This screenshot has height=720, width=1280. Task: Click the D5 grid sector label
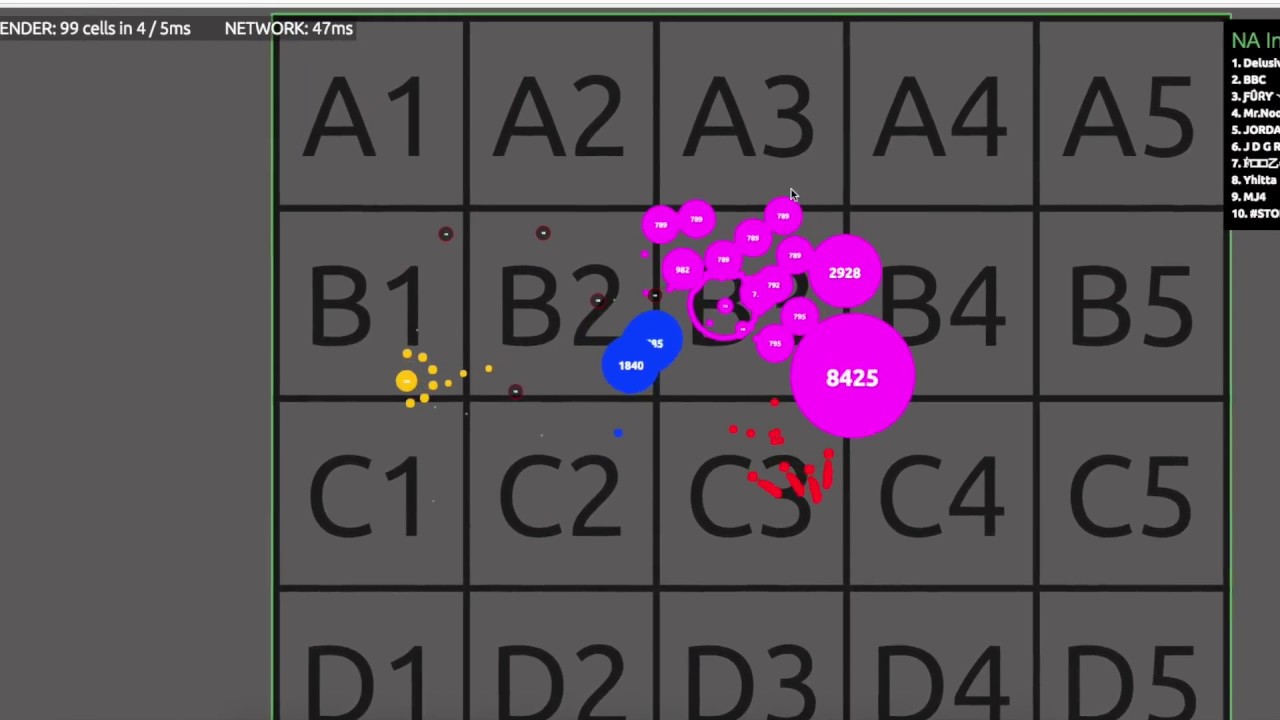1133,682
